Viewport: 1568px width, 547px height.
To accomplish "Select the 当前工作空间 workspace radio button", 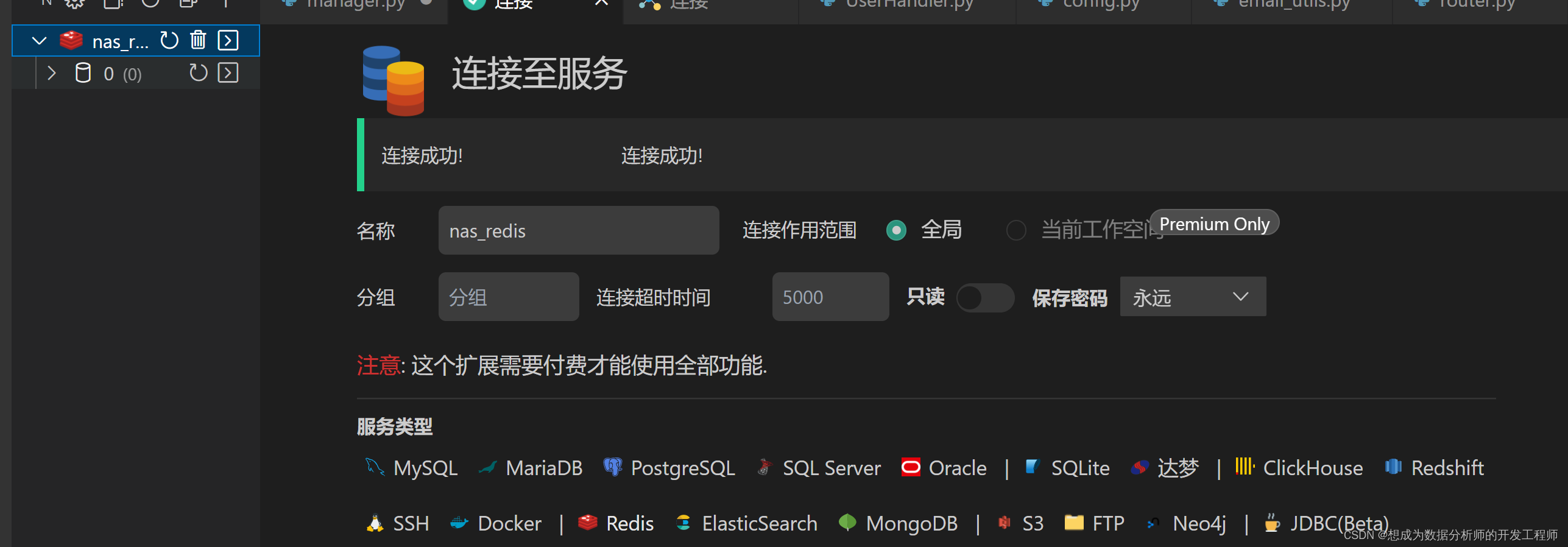I will tap(1016, 230).
